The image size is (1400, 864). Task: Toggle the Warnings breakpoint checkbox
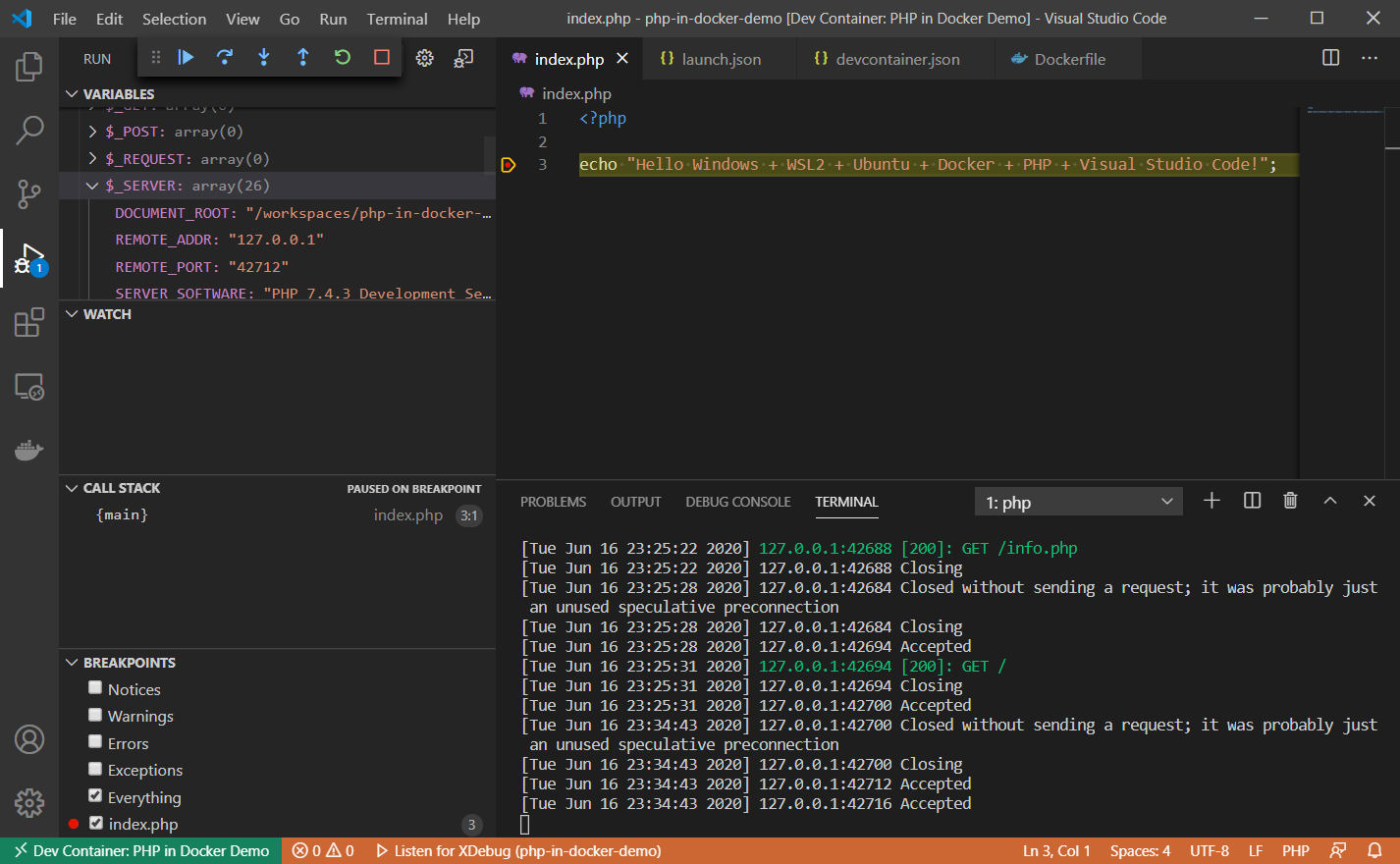coord(95,715)
